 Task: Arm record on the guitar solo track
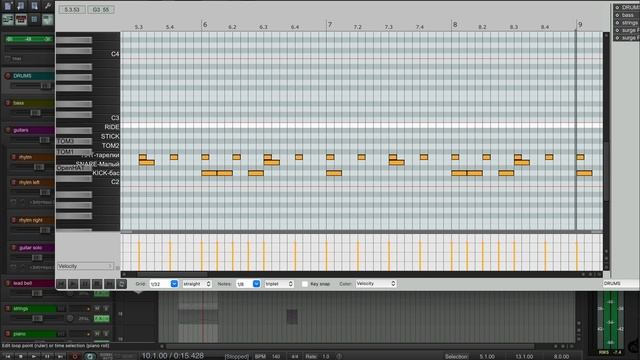tap(13, 248)
